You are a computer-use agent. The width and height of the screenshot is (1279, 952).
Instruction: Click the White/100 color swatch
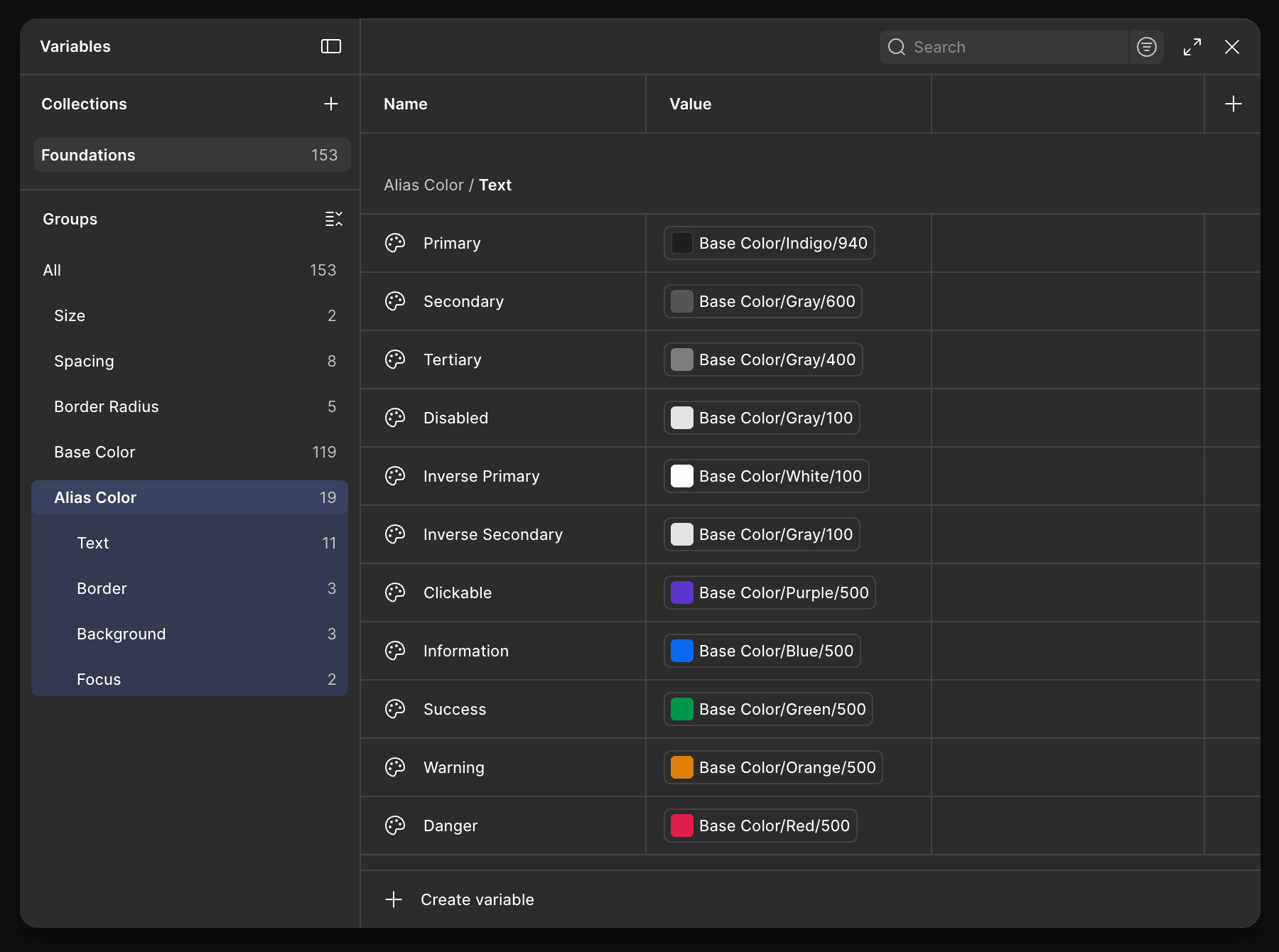(x=682, y=476)
